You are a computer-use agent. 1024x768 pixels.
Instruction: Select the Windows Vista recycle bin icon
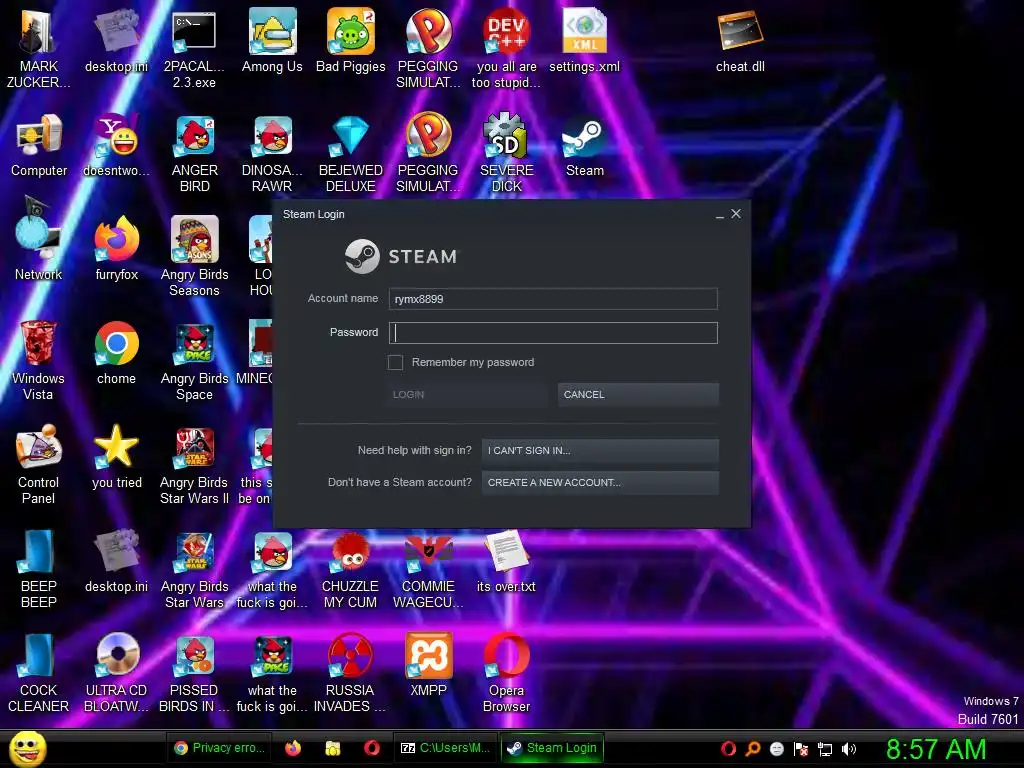[39, 361]
